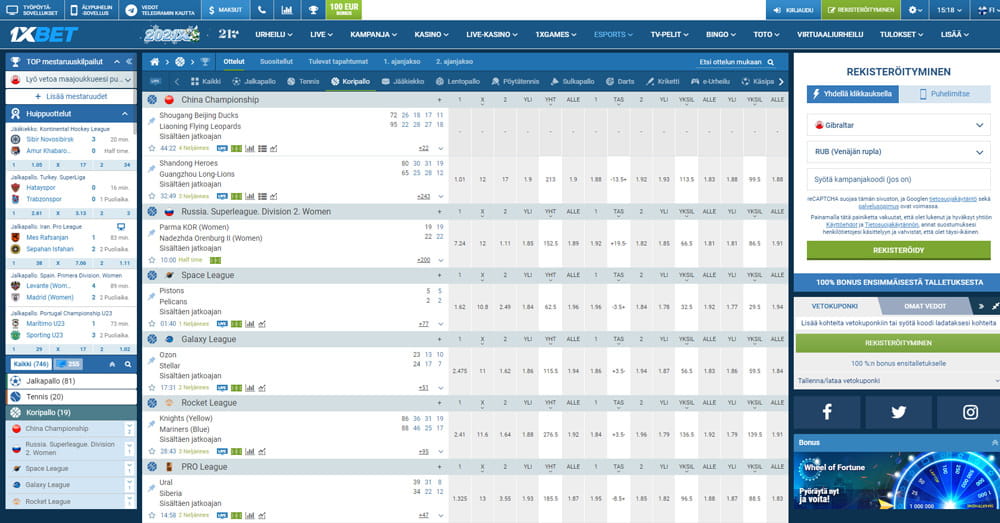Open the Lisää menu
This screenshot has width=1000, height=523.
tap(955, 34)
